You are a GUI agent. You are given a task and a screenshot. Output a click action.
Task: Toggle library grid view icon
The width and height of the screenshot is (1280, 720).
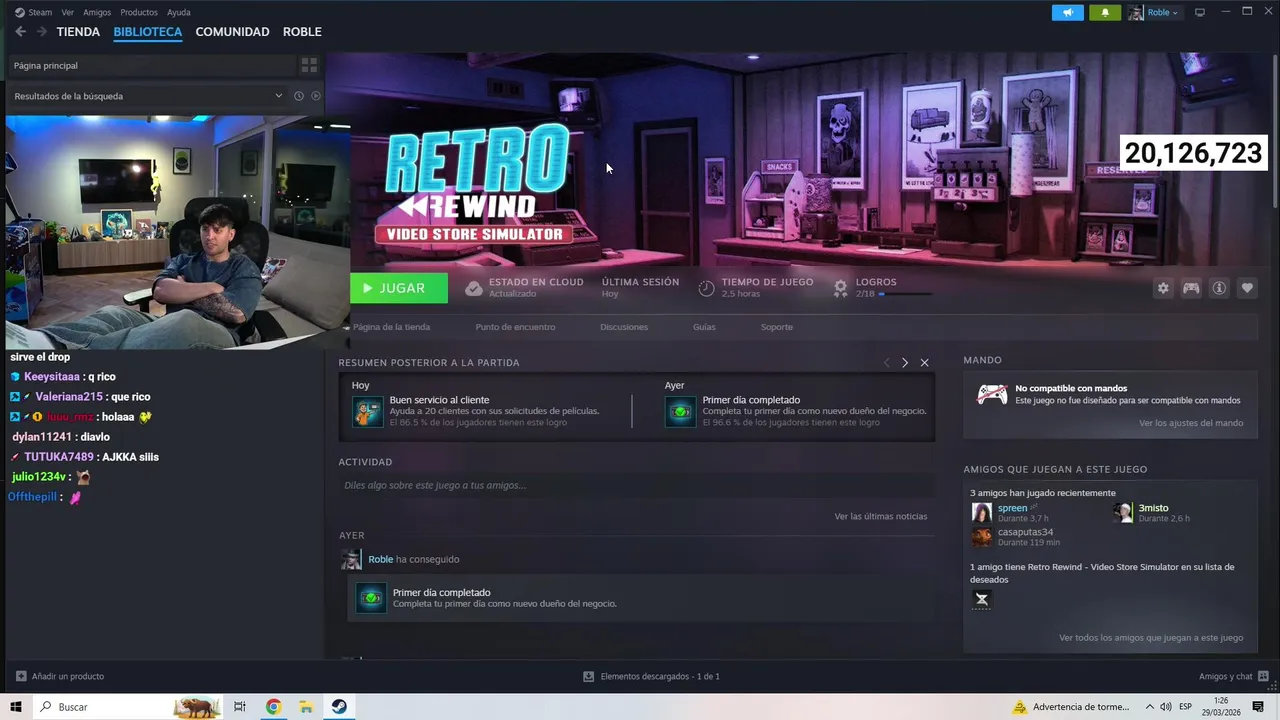[x=309, y=65]
